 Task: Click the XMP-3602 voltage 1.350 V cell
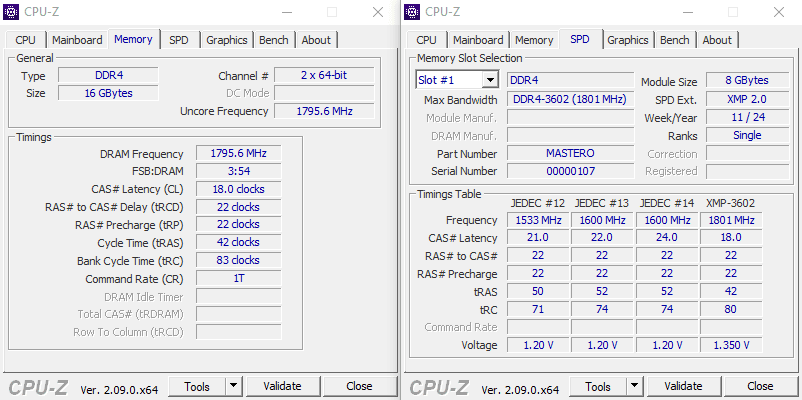tap(731, 345)
